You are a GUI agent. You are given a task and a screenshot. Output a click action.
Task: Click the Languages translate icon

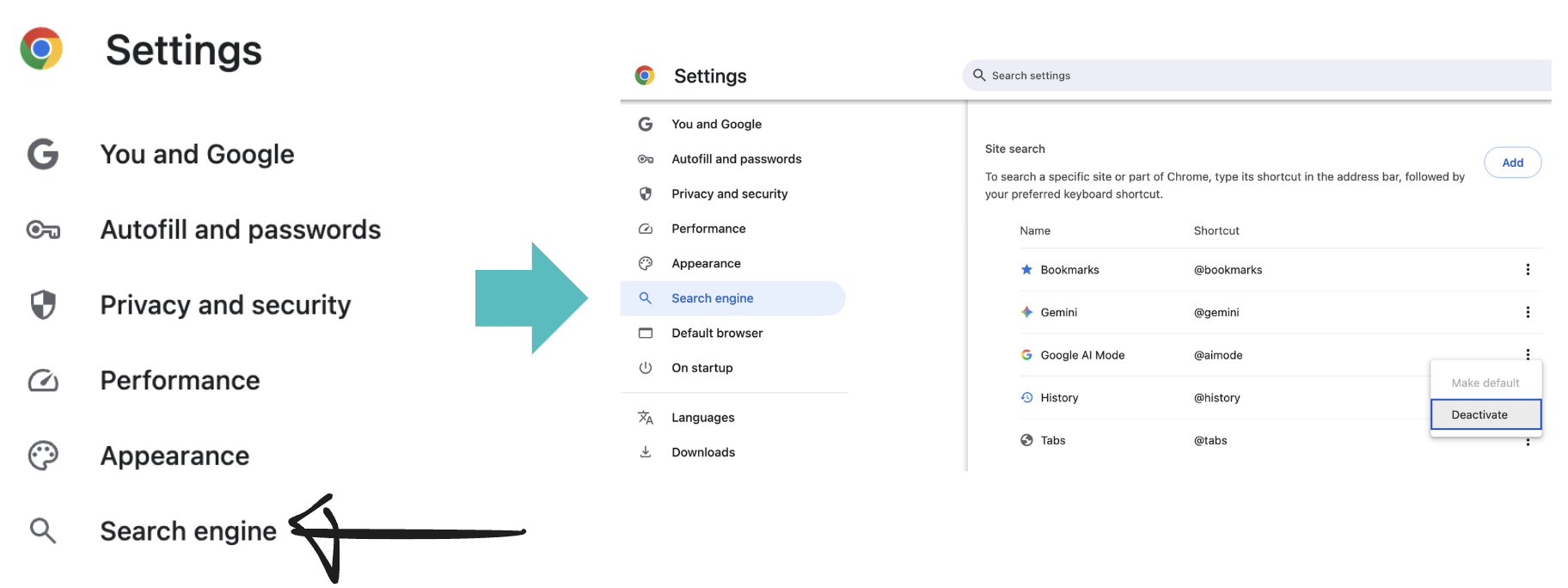click(645, 418)
